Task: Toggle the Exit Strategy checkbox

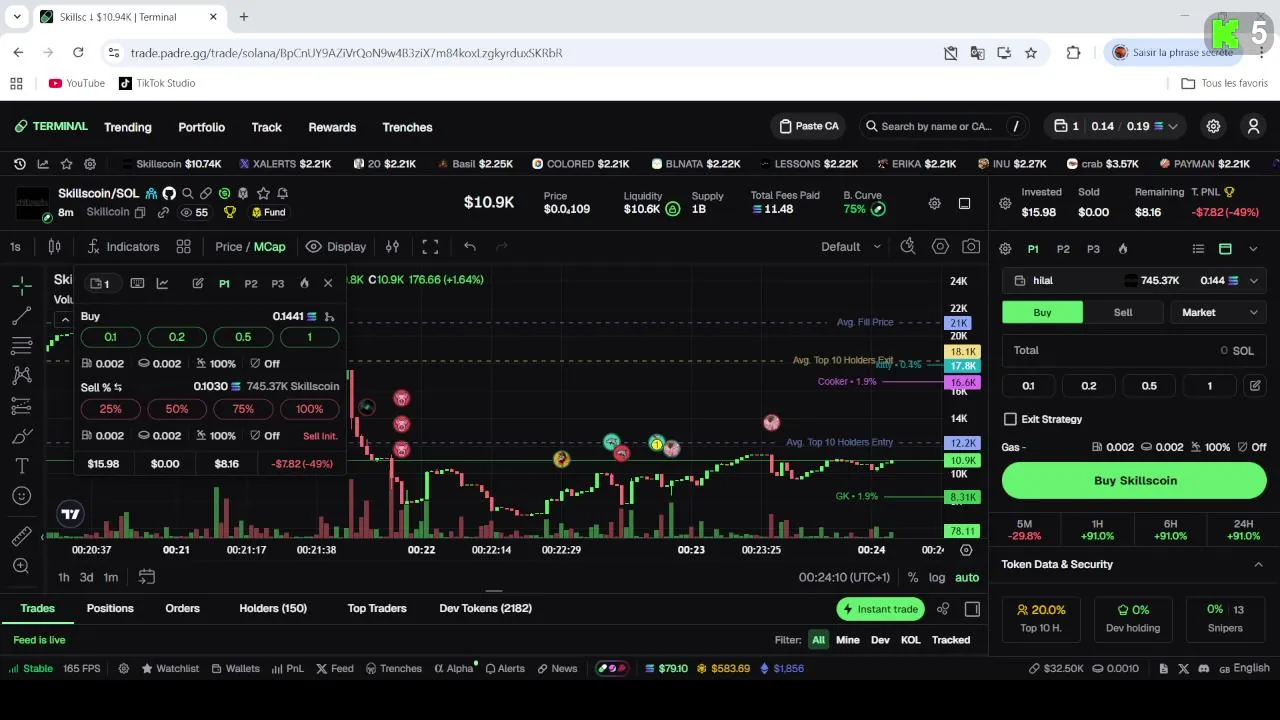Action: pyautogui.click(x=1010, y=419)
